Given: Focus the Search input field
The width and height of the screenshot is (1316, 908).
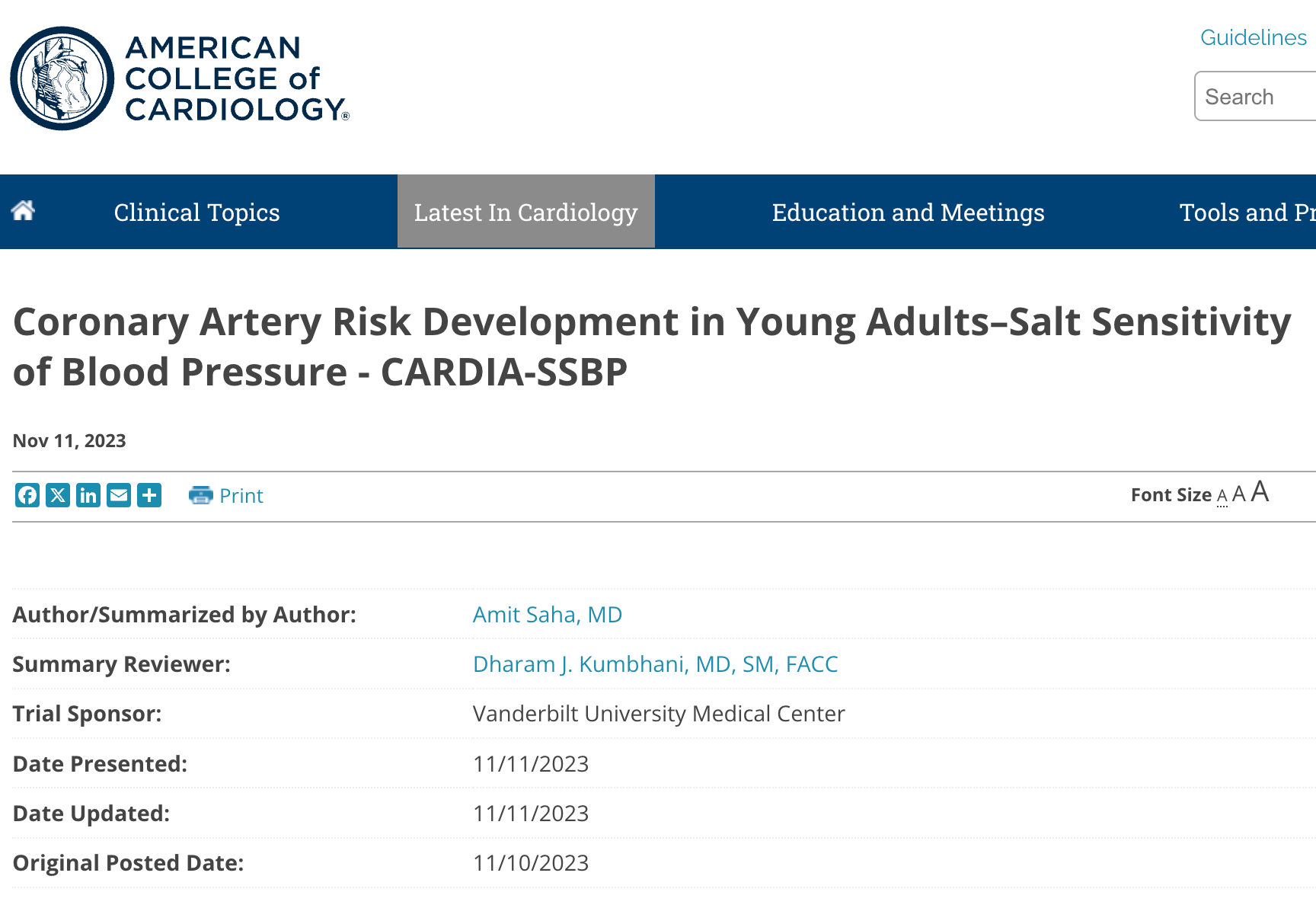Looking at the screenshot, I should pos(1257,97).
